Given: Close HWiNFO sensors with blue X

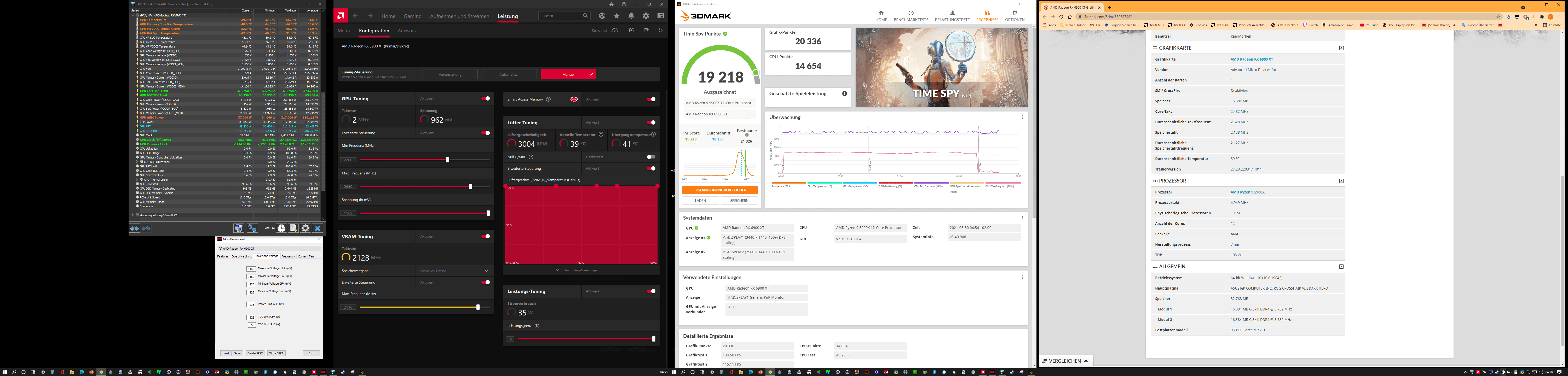Looking at the screenshot, I should [x=317, y=228].
